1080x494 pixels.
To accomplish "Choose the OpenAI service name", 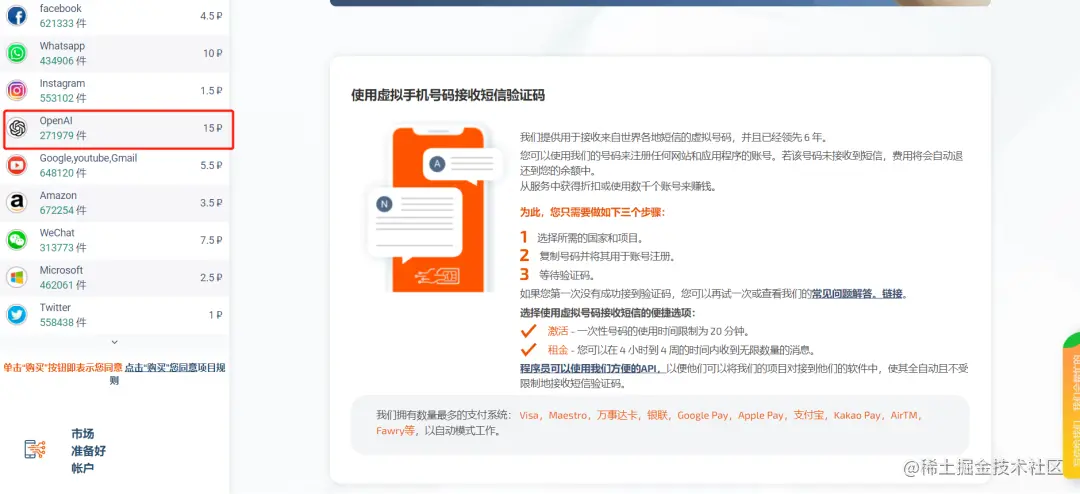I will (x=56, y=120).
